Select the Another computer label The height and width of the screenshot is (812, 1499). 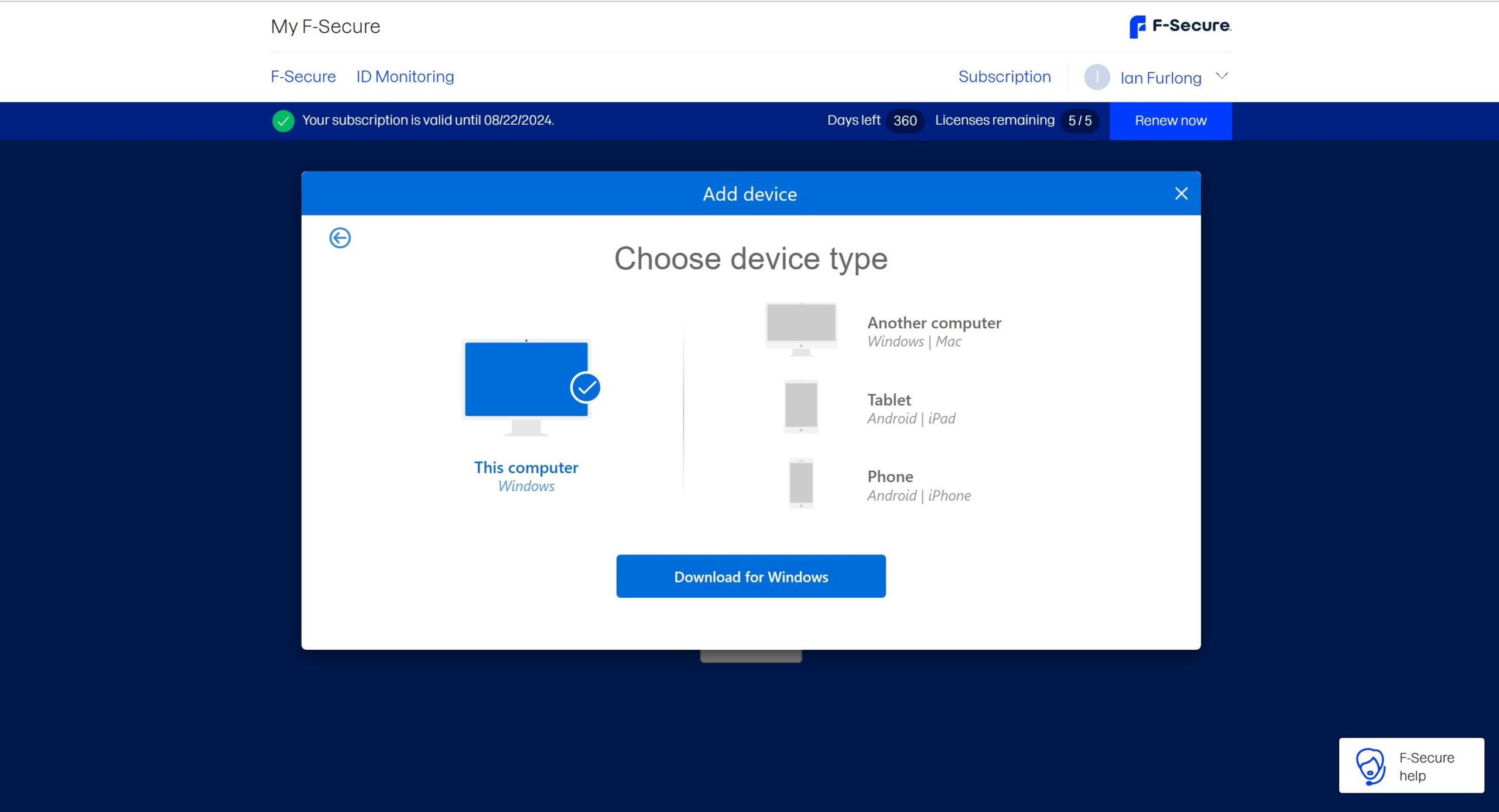pos(934,323)
